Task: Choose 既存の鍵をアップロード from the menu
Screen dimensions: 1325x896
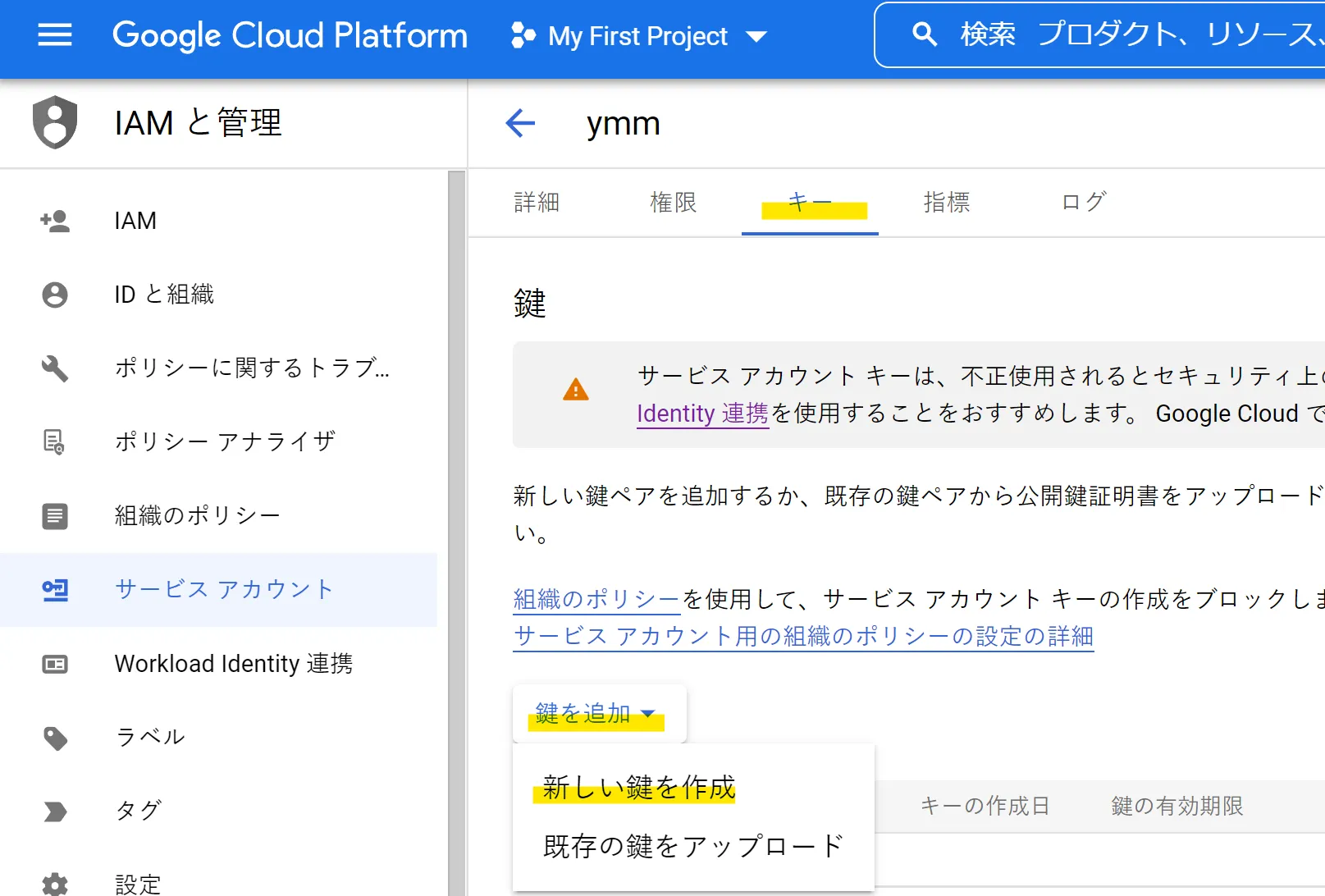Action: click(693, 846)
